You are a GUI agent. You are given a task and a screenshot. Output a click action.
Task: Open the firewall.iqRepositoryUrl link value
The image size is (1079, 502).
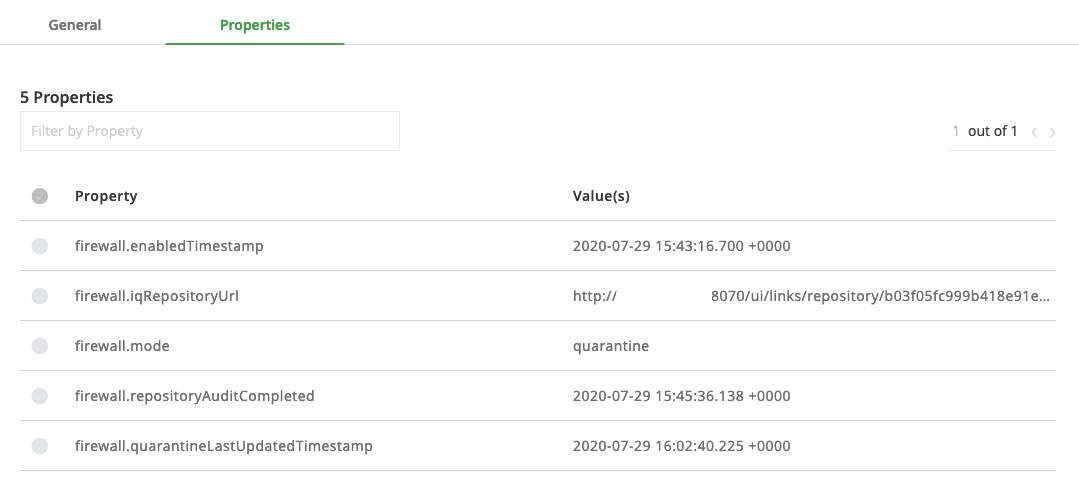click(811, 296)
